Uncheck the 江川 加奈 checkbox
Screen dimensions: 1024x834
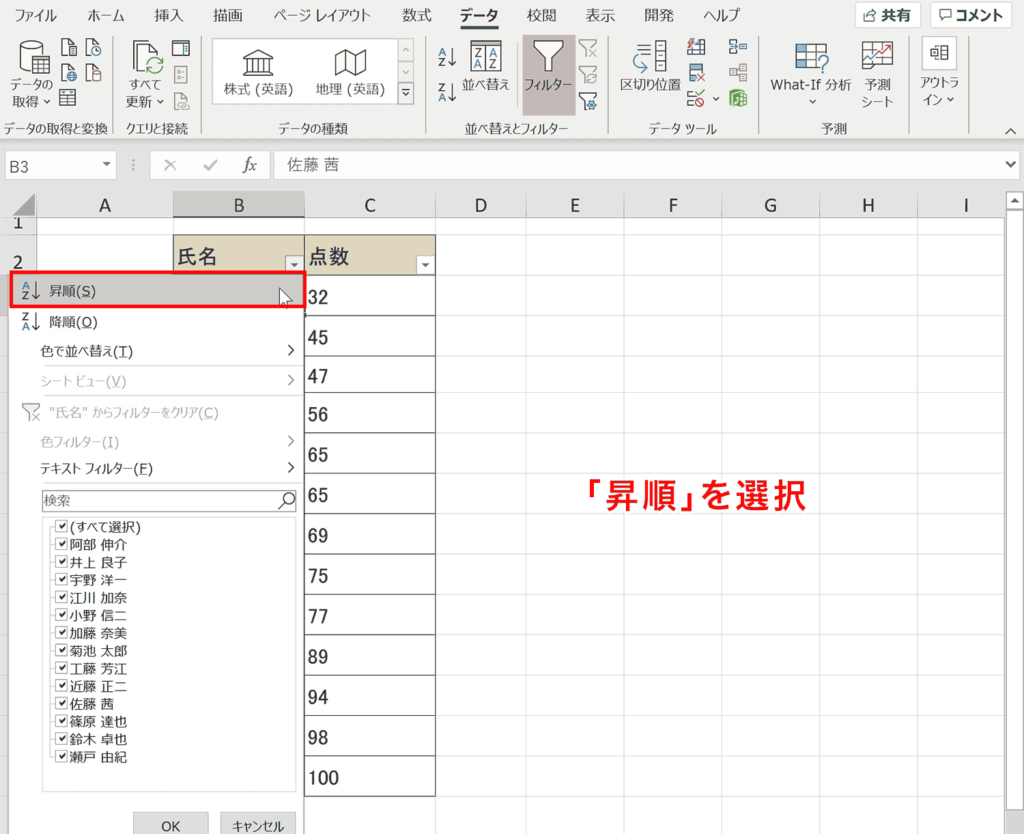pyautogui.click(x=61, y=597)
